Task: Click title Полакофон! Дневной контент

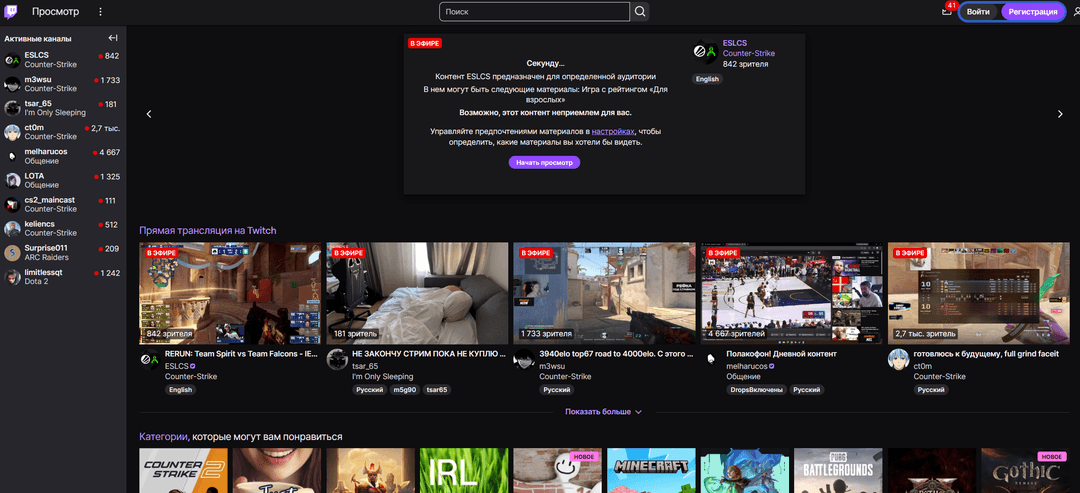Action: coord(781,354)
